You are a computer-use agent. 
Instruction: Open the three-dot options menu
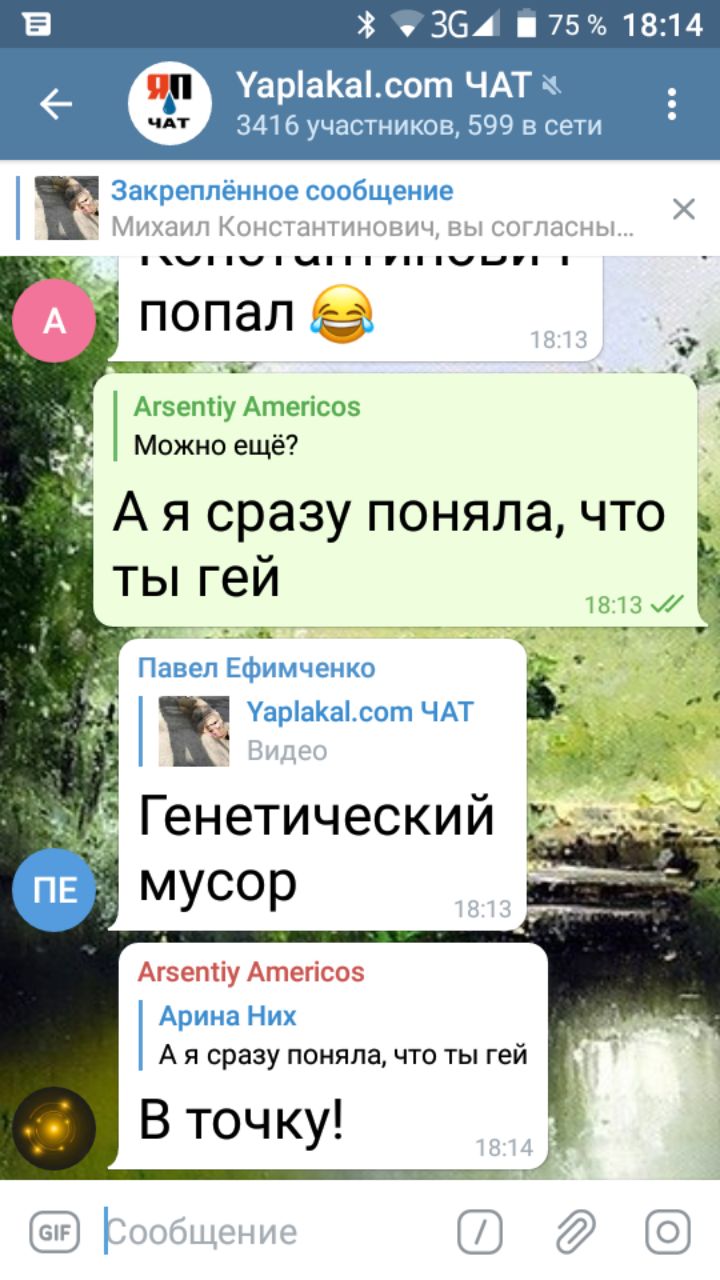coord(671,104)
